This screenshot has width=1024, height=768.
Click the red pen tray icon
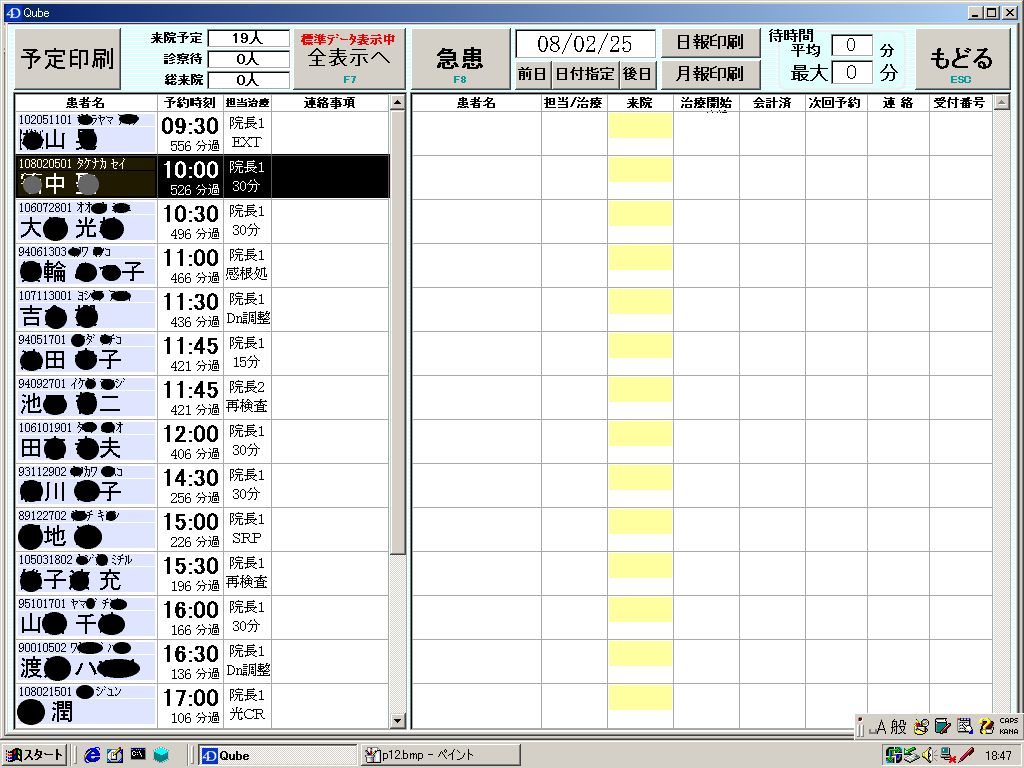(965, 755)
